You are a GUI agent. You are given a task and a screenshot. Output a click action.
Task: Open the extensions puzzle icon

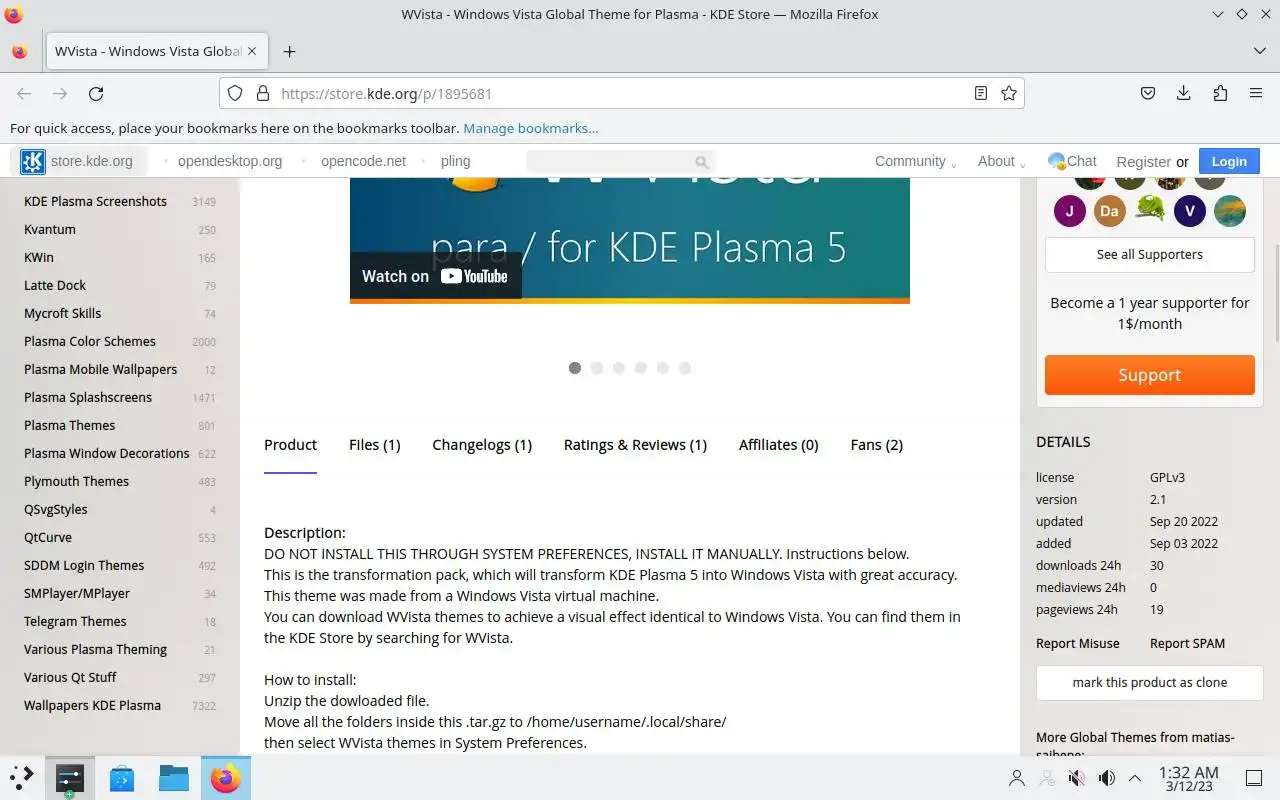coord(1220,93)
